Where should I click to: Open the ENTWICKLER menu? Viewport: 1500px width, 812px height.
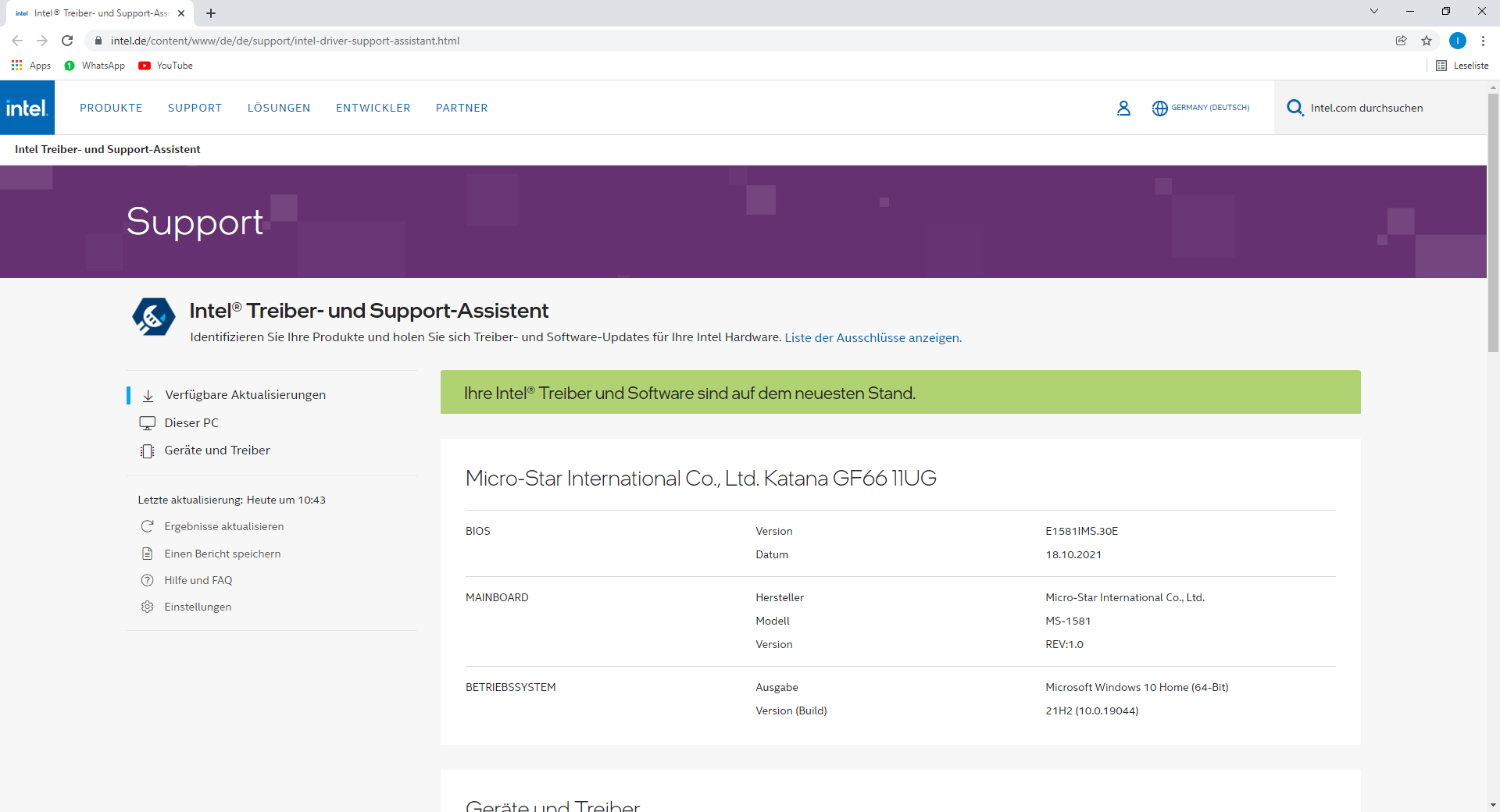pos(373,108)
